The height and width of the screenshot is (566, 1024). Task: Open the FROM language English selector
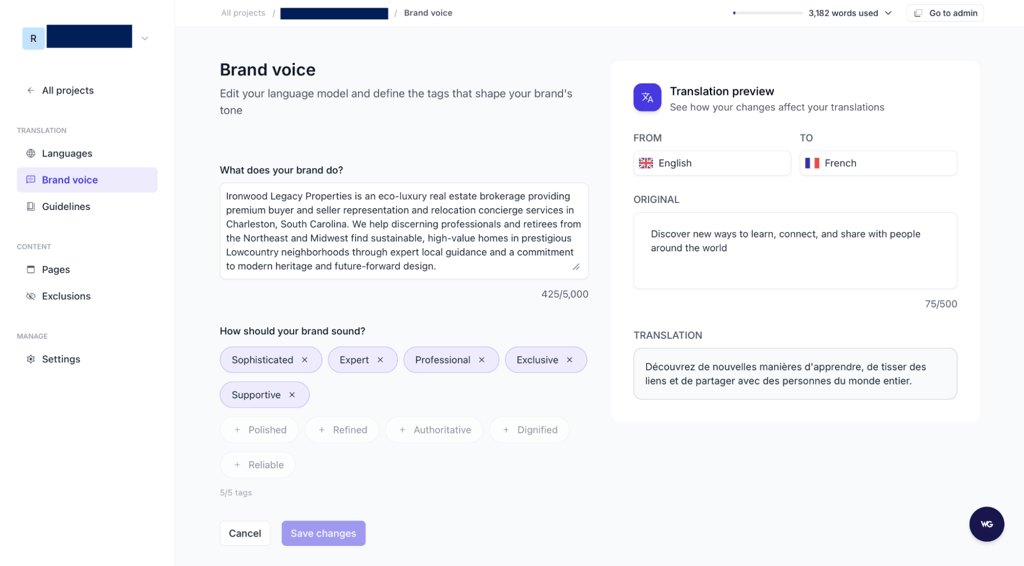coord(712,163)
